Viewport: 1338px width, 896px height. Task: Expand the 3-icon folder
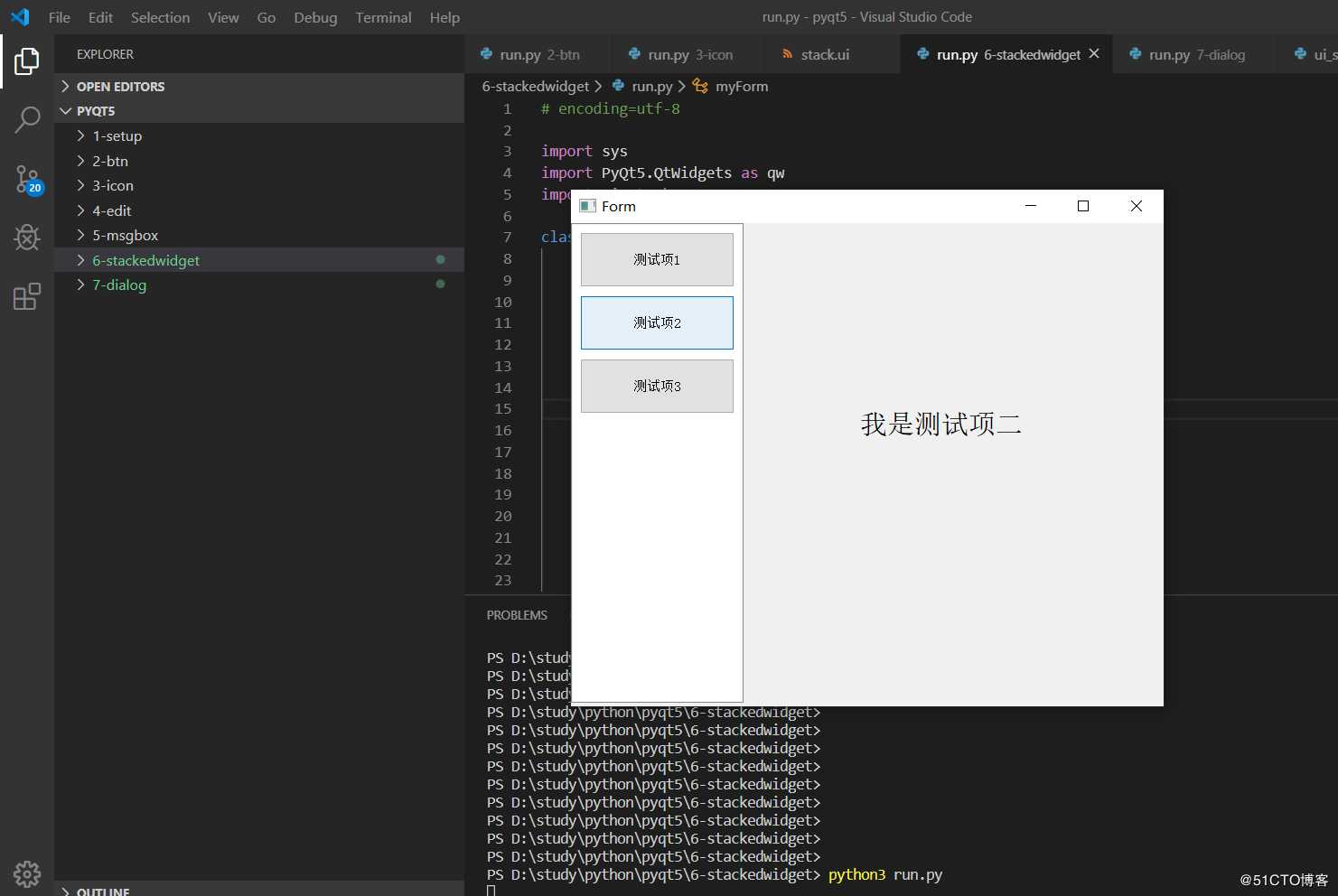81,185
